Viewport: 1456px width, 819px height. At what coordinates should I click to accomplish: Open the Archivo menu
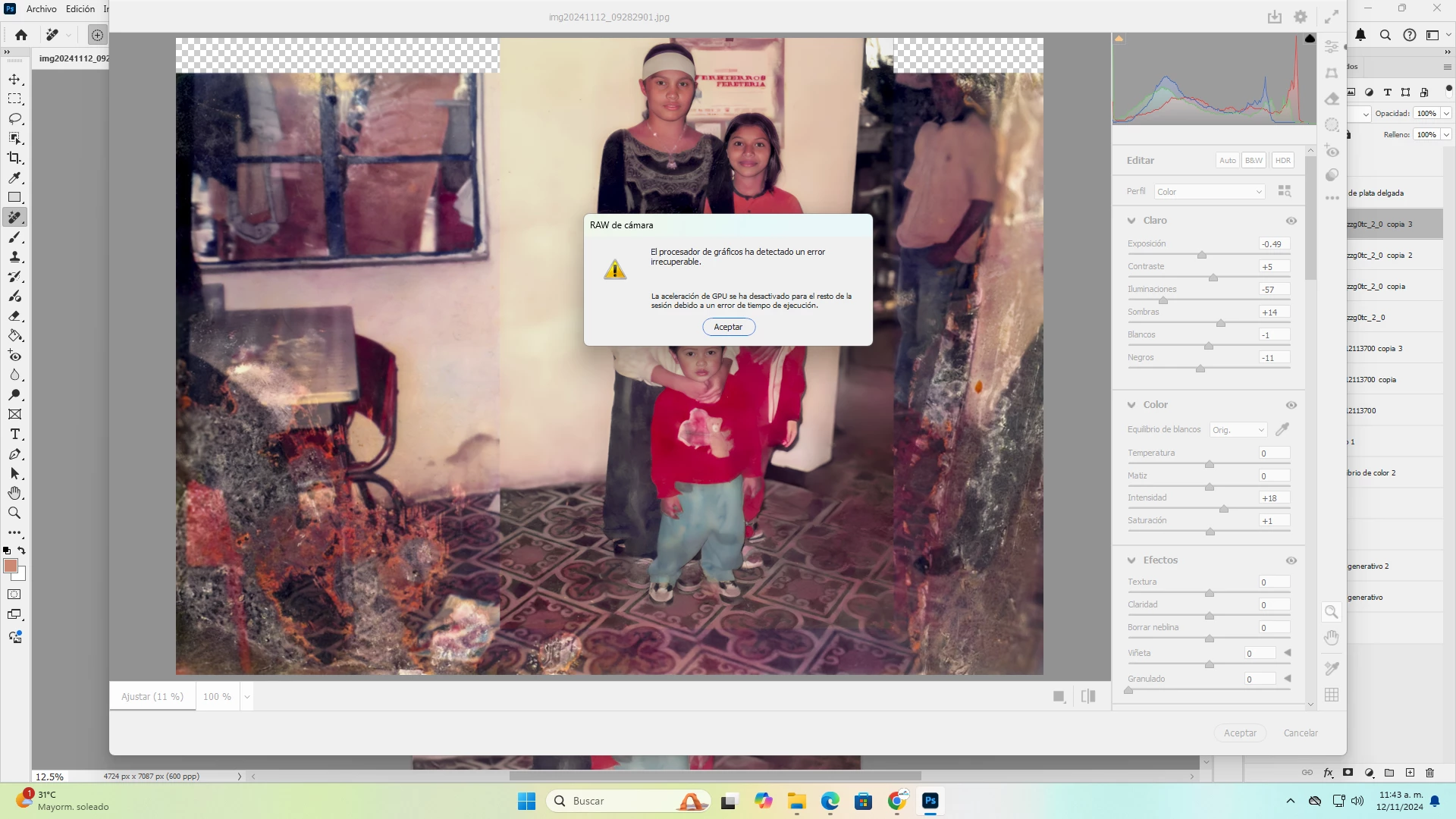[41, 9]
